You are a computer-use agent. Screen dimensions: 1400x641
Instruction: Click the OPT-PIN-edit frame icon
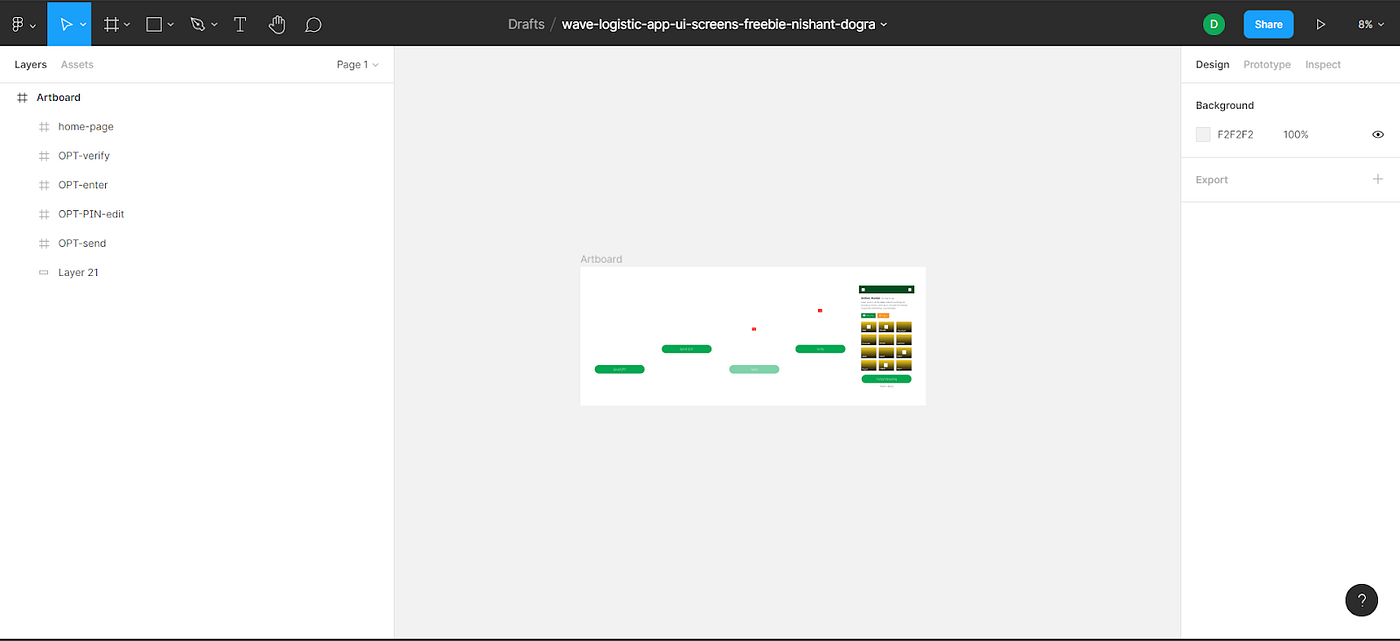click(x=44, y=213)
